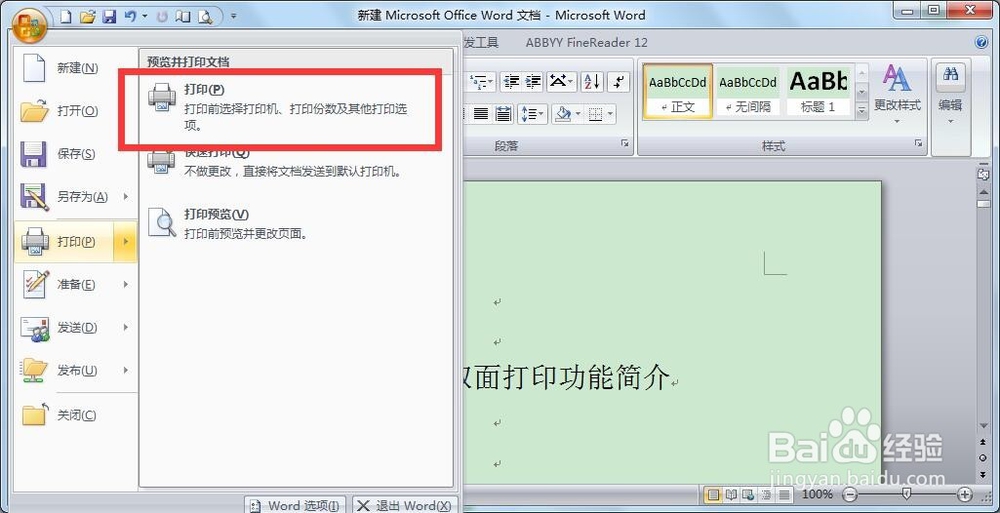Open the ABBYY FineReader 12 ribbon tab
This screenshot has height=513, width=1000.
click(x=587, y=43)
